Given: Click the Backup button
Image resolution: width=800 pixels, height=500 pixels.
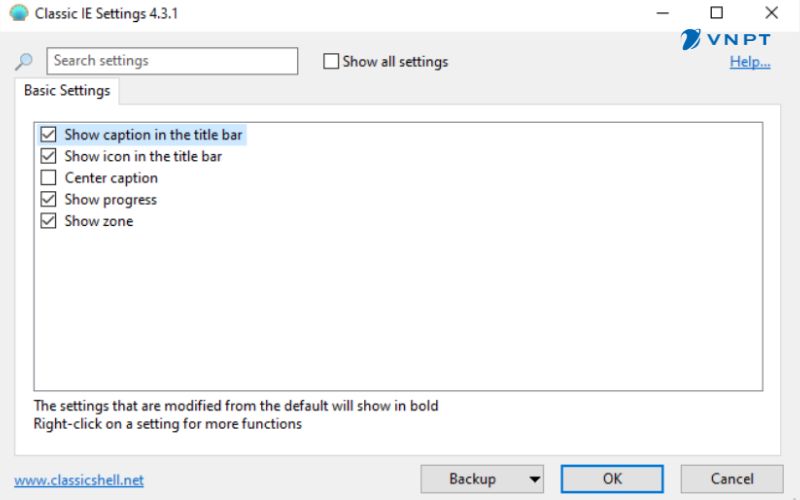Looking at the screenshot, I should pyautogui.click(x=472, y=479).
